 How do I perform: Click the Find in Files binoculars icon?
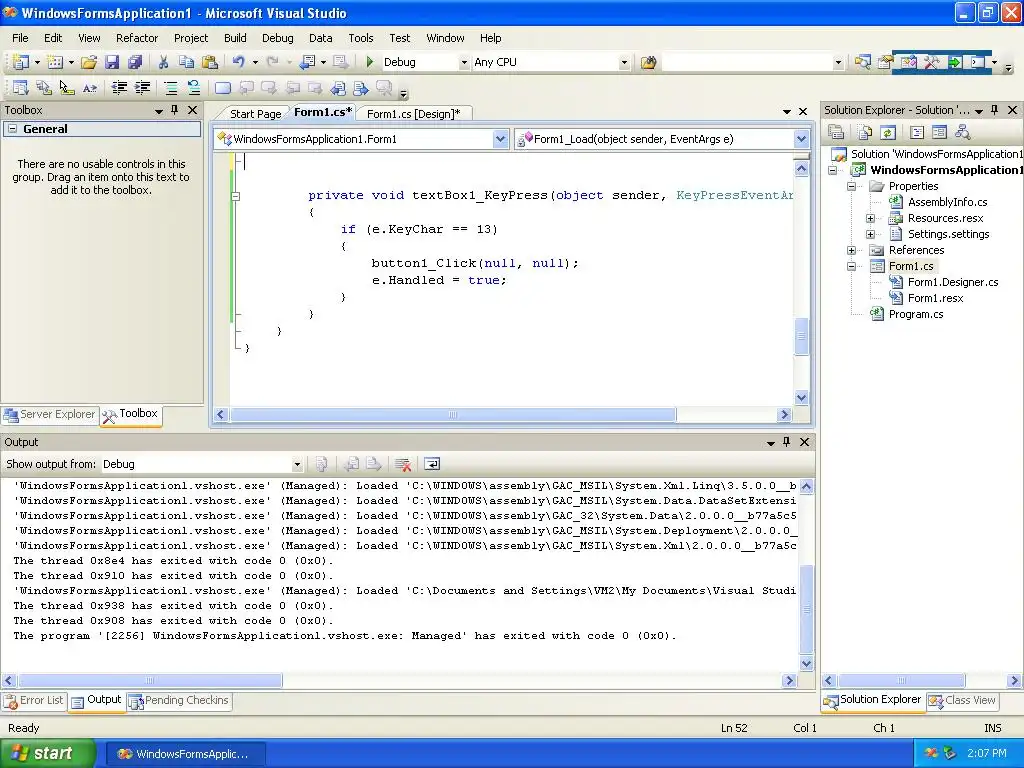[648, 62]
